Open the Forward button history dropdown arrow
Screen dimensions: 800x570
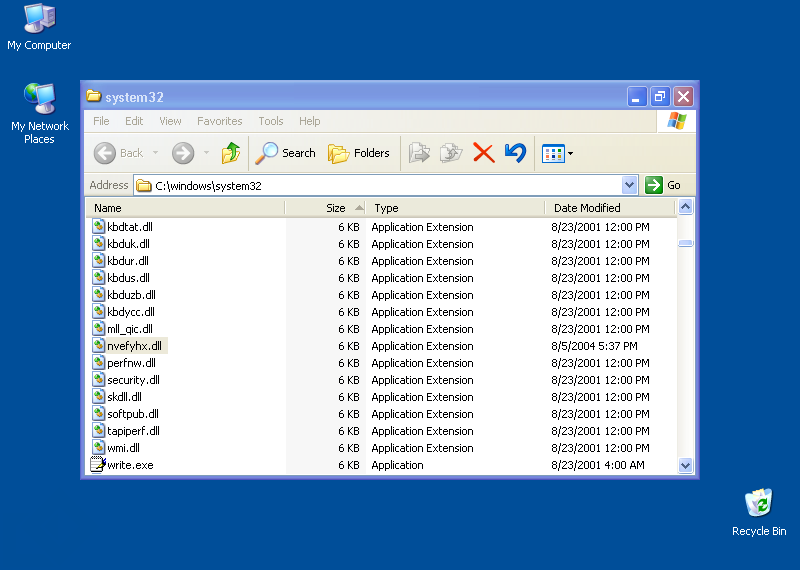[206, 153]
